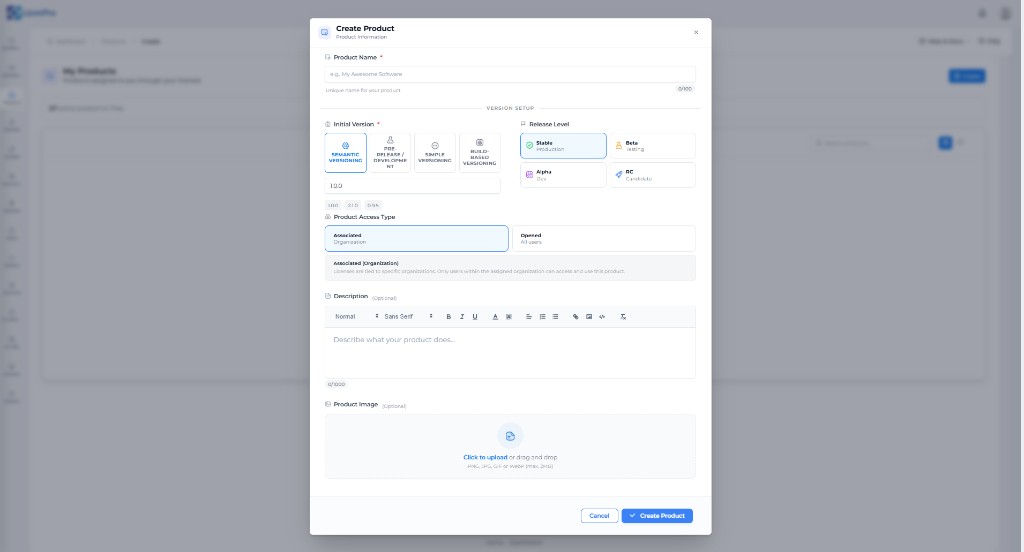Screen dimensions: 1024x552
Task: Select Alpha Dev release level
Action: click(563, 175)
